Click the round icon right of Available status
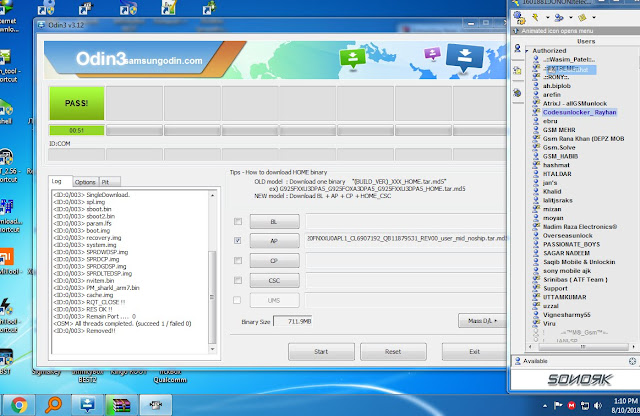The width and height of the screenshot is (640, 416). [632, 361]
